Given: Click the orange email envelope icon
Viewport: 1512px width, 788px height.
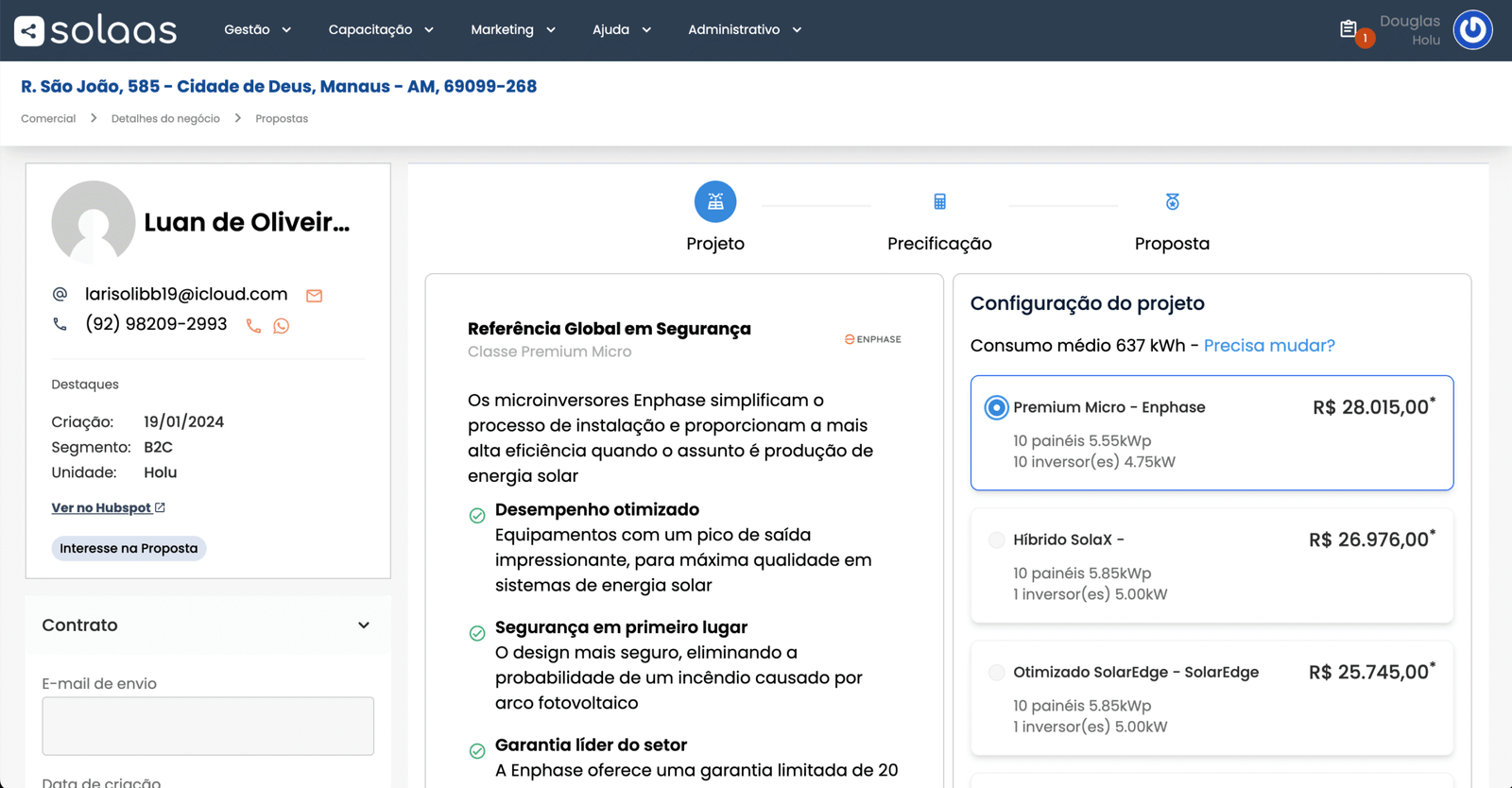Looking at the screenshot, I should (x=315, y=296).
